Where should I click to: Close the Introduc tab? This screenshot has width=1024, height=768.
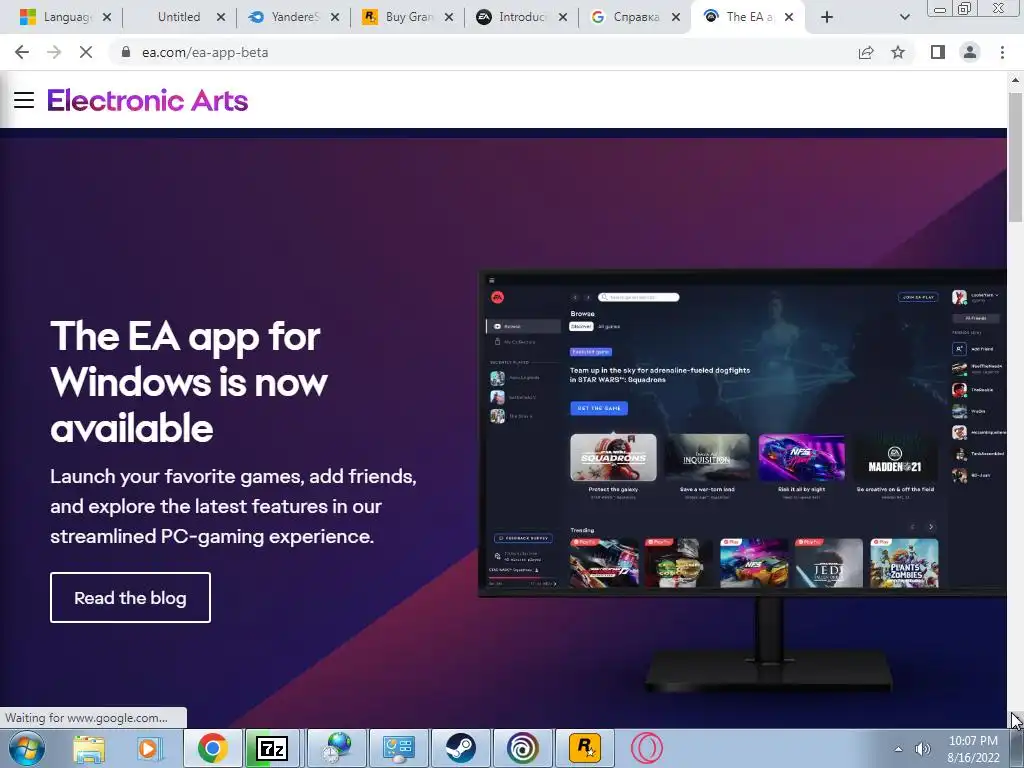(562, 17)
